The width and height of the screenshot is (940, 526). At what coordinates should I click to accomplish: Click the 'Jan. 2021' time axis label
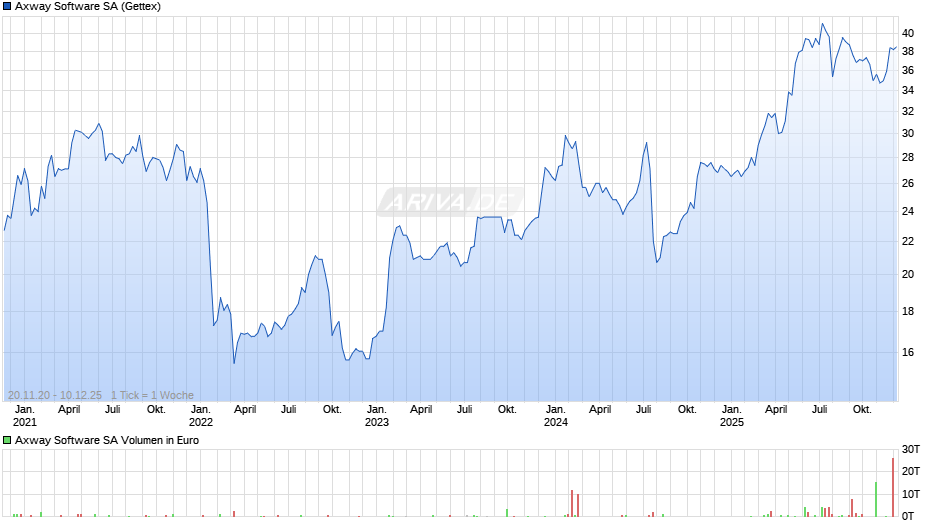coord(25,416)
